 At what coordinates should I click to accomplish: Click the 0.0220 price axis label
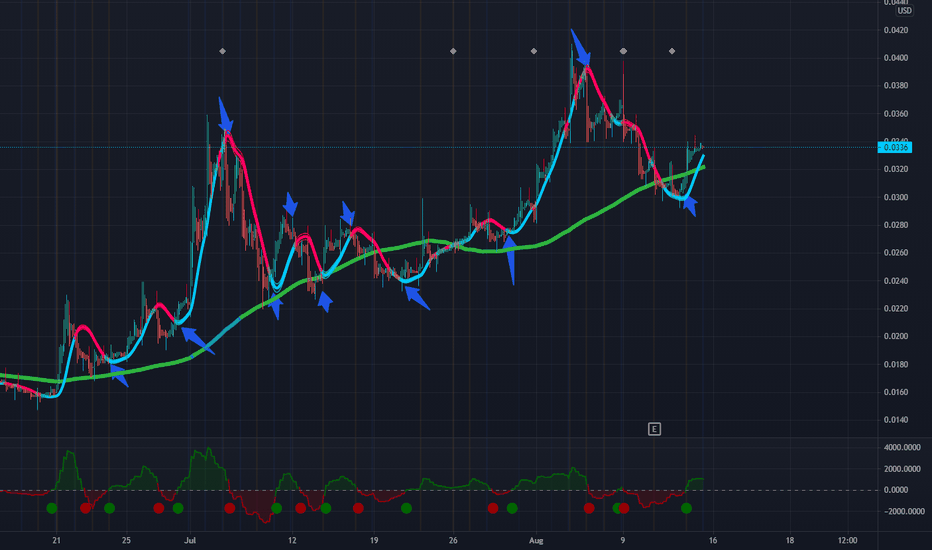point(896,309)
